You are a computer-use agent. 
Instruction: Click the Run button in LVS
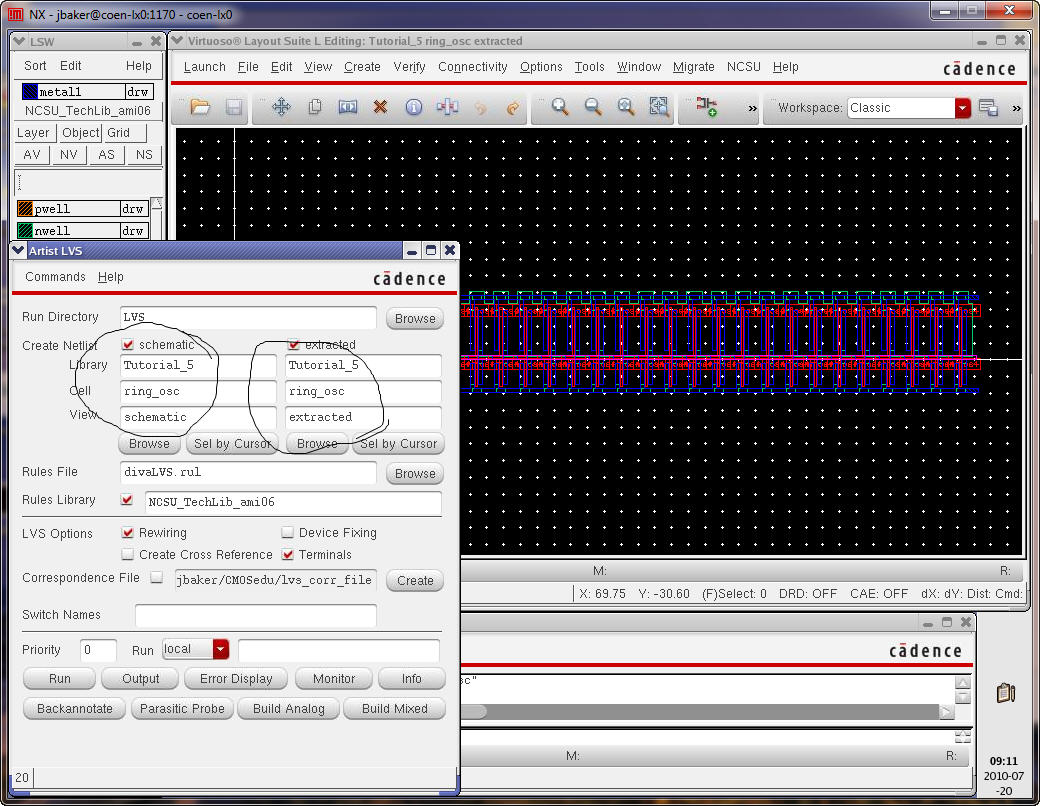[60, 678]
